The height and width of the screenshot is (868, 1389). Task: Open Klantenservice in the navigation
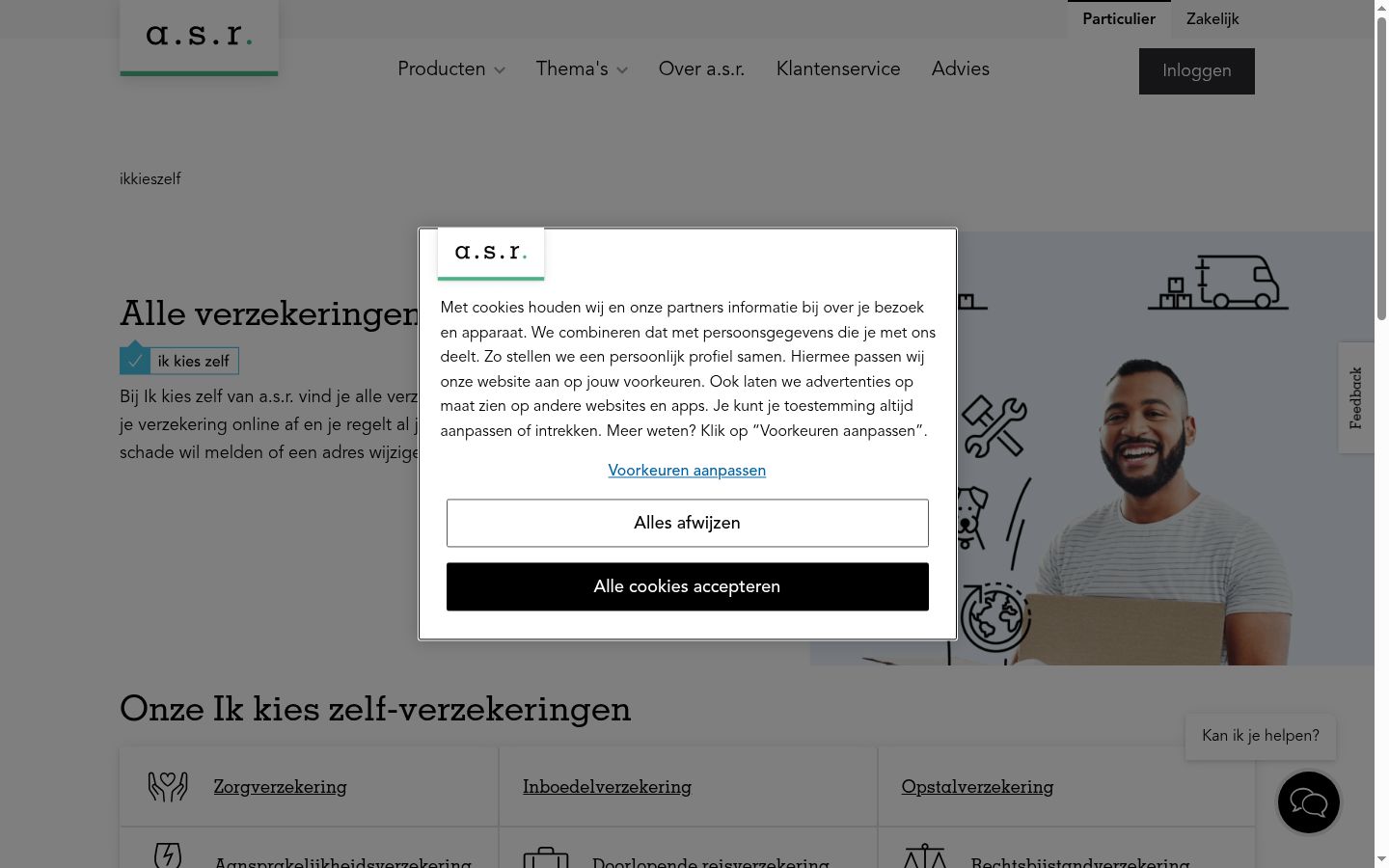(x=838, y=69)
